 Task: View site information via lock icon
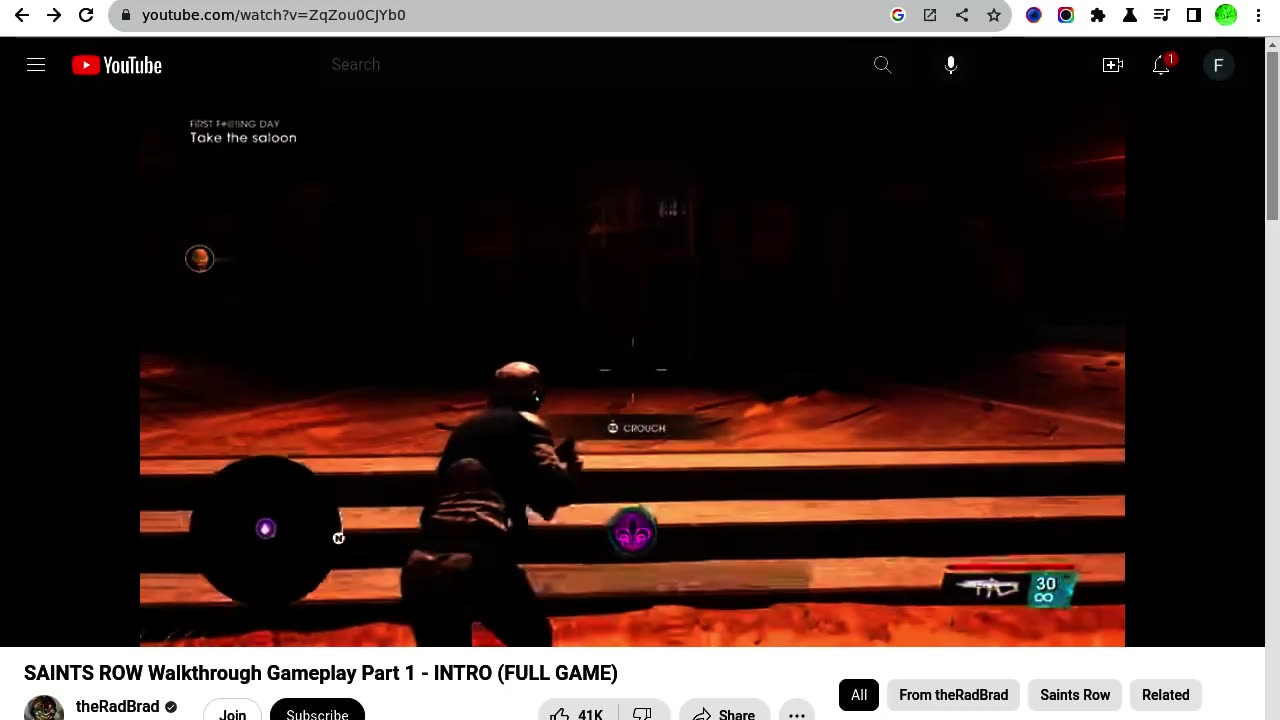pyautogui.click(x=124, y=15)
